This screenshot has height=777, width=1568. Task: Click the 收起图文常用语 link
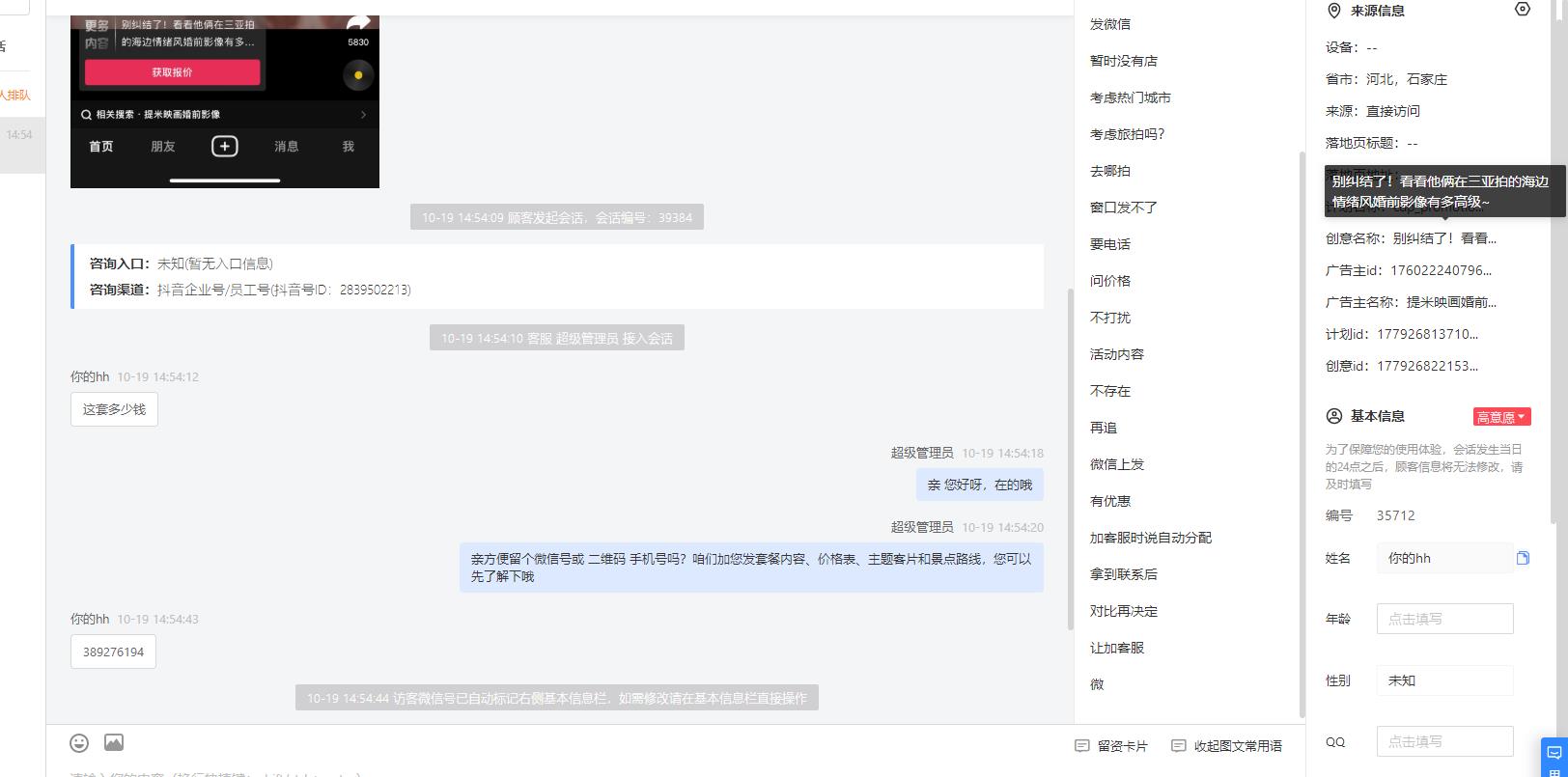(1238, 746)
